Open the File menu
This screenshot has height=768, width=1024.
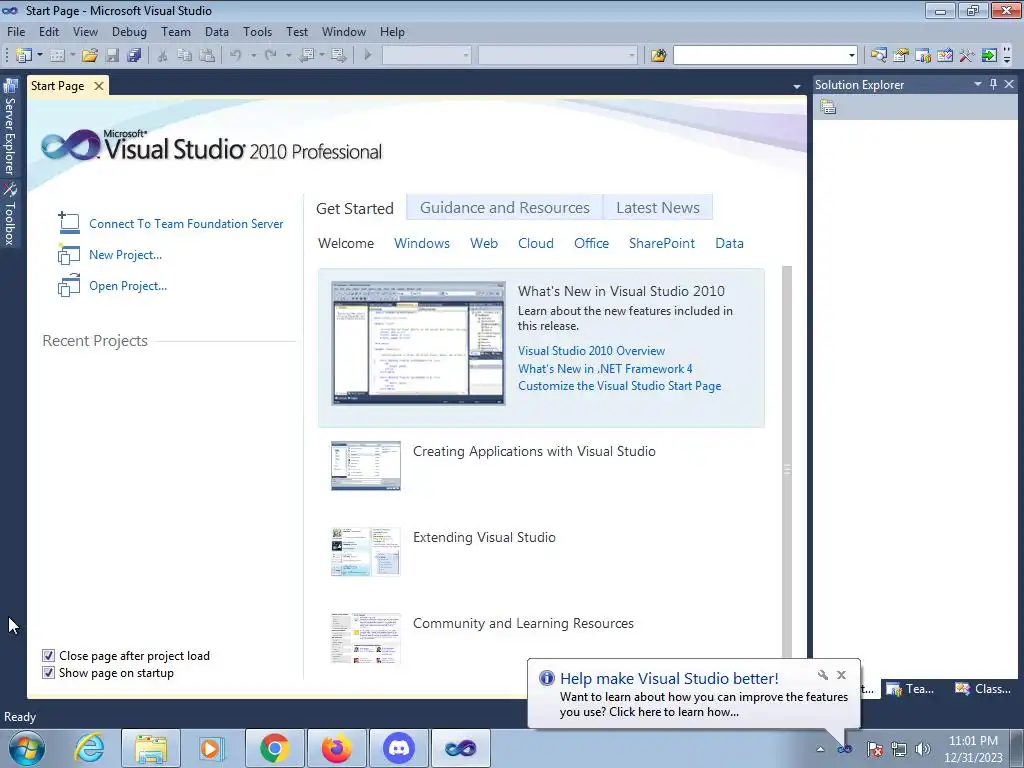pyautogui.click(x=16, y=31)
